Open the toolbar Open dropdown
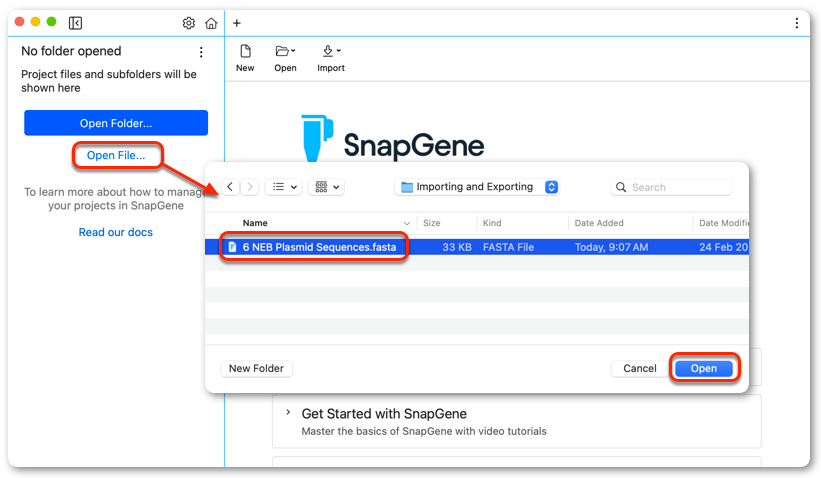Image resolution: width=821 pixels, height=478 pixels. [x=285, y=58]
